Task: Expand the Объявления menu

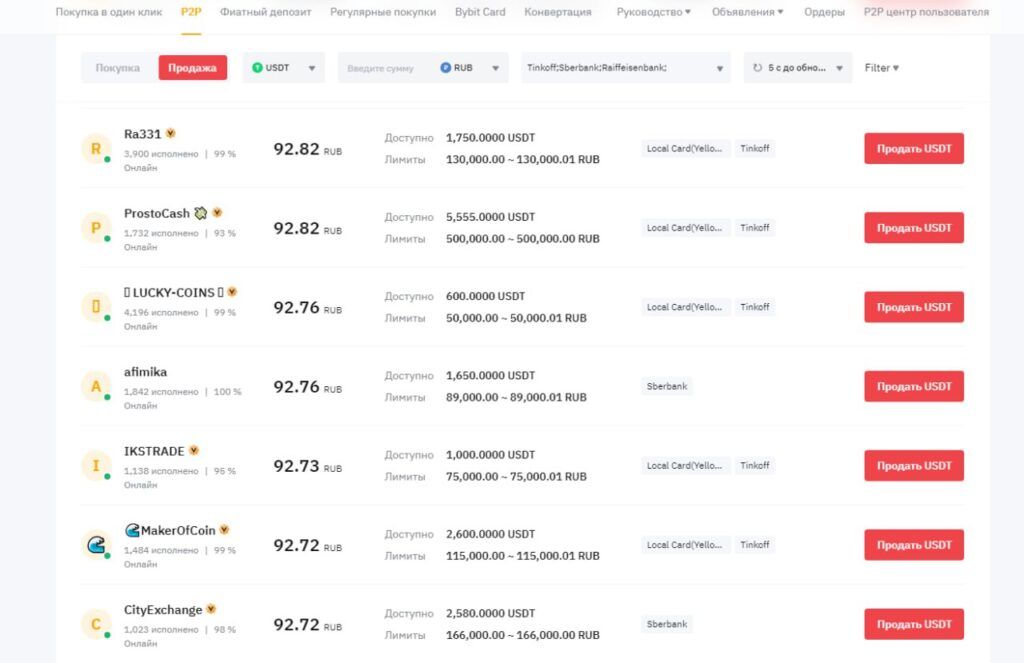Action: [748, 12]
